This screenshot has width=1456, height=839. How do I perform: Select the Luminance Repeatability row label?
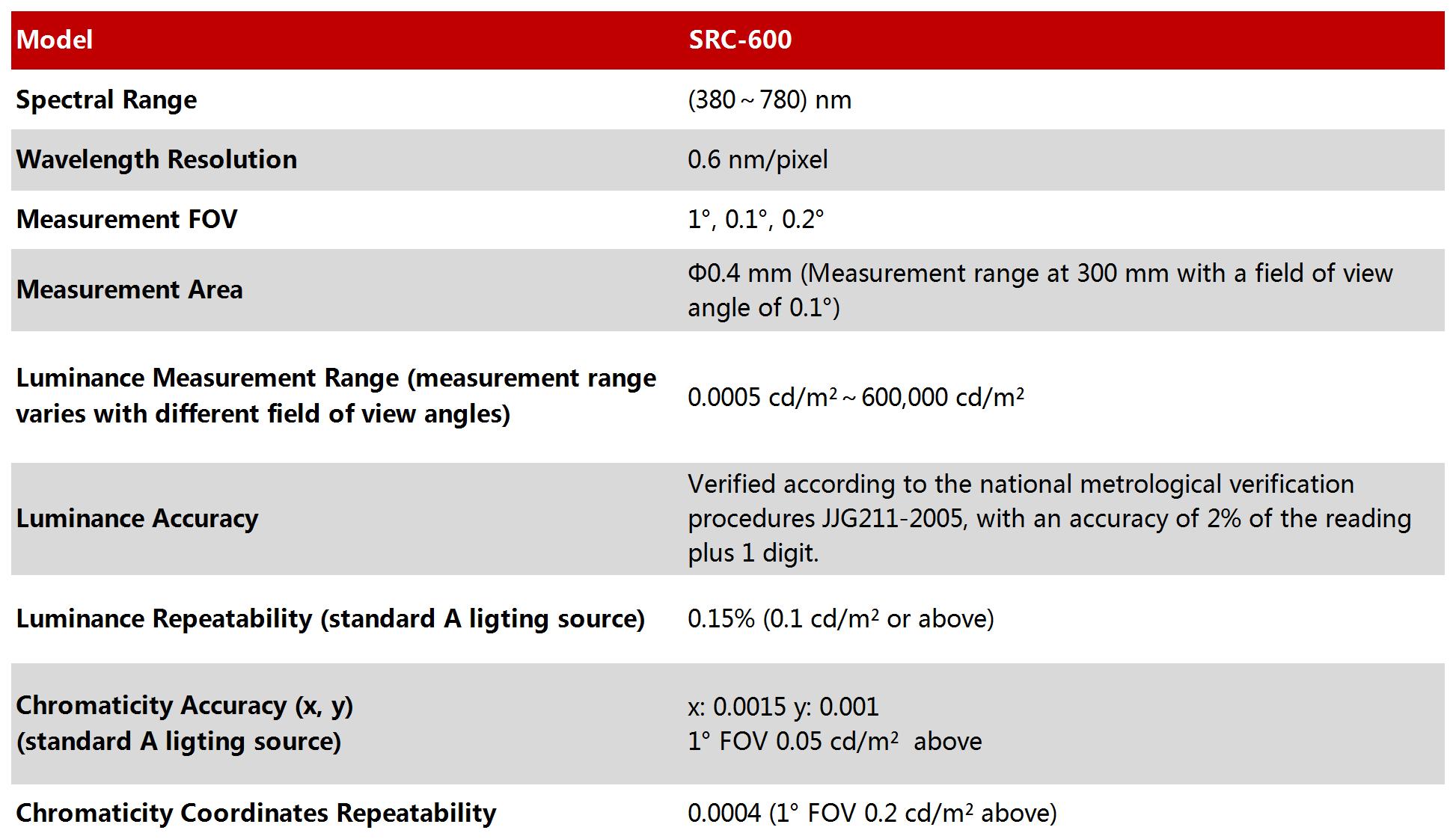pos(330,618)
